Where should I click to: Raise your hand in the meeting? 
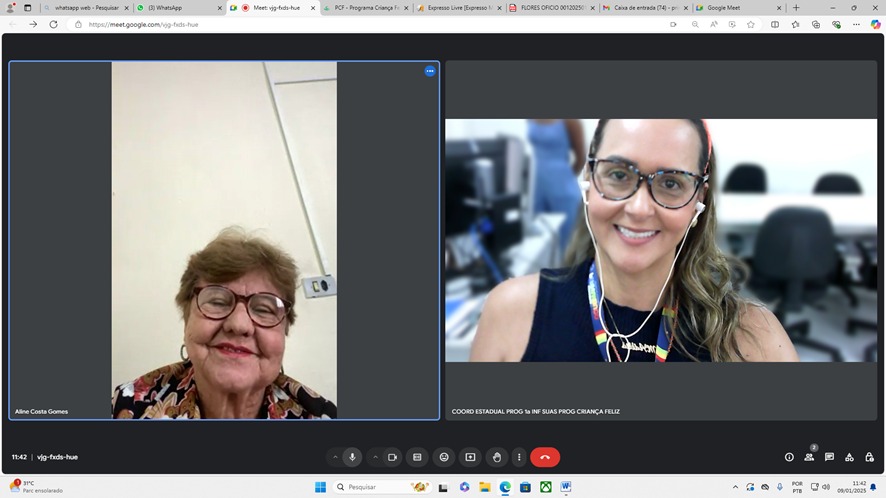496,457
